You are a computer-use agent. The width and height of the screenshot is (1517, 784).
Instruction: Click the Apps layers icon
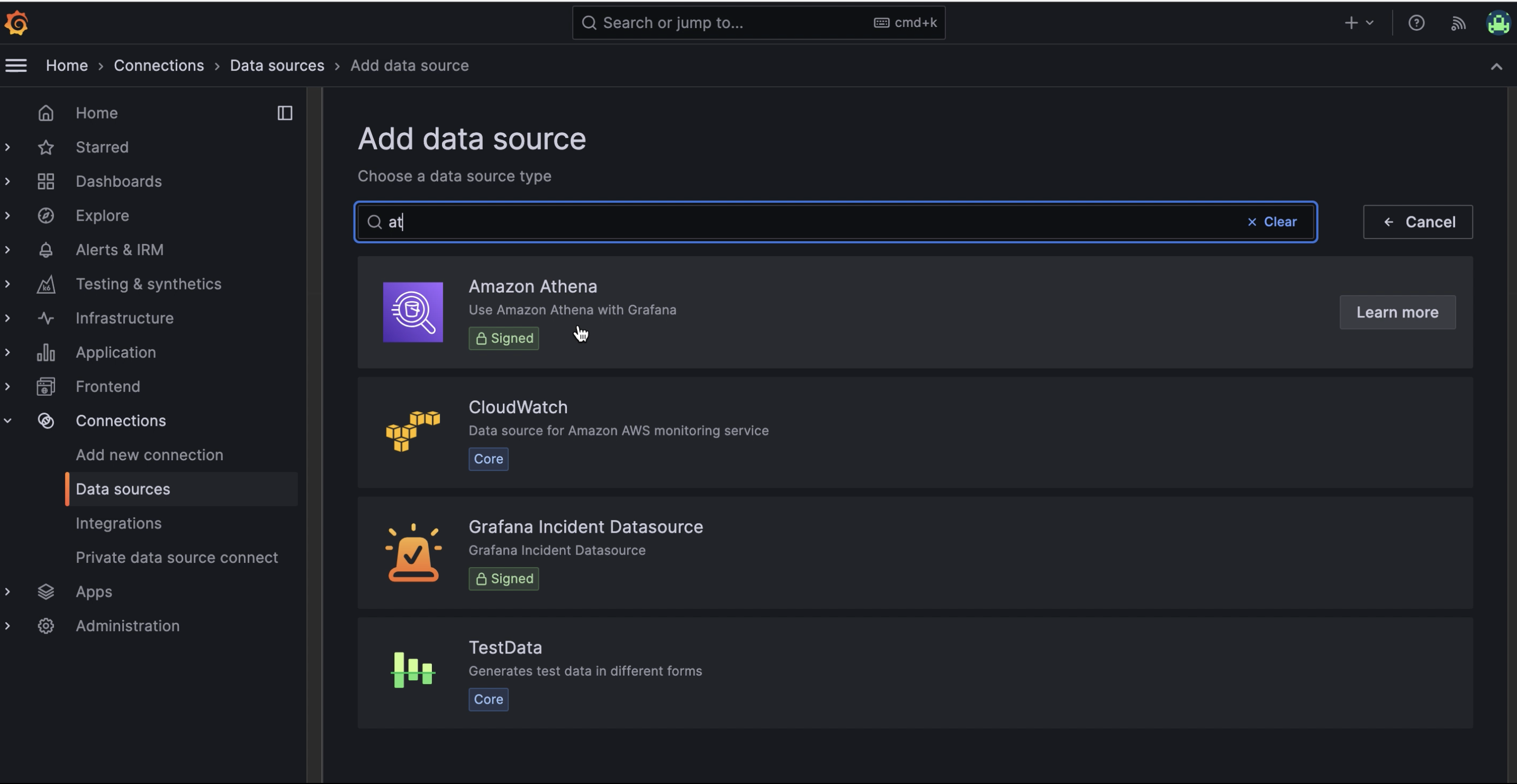click(46, 592)
